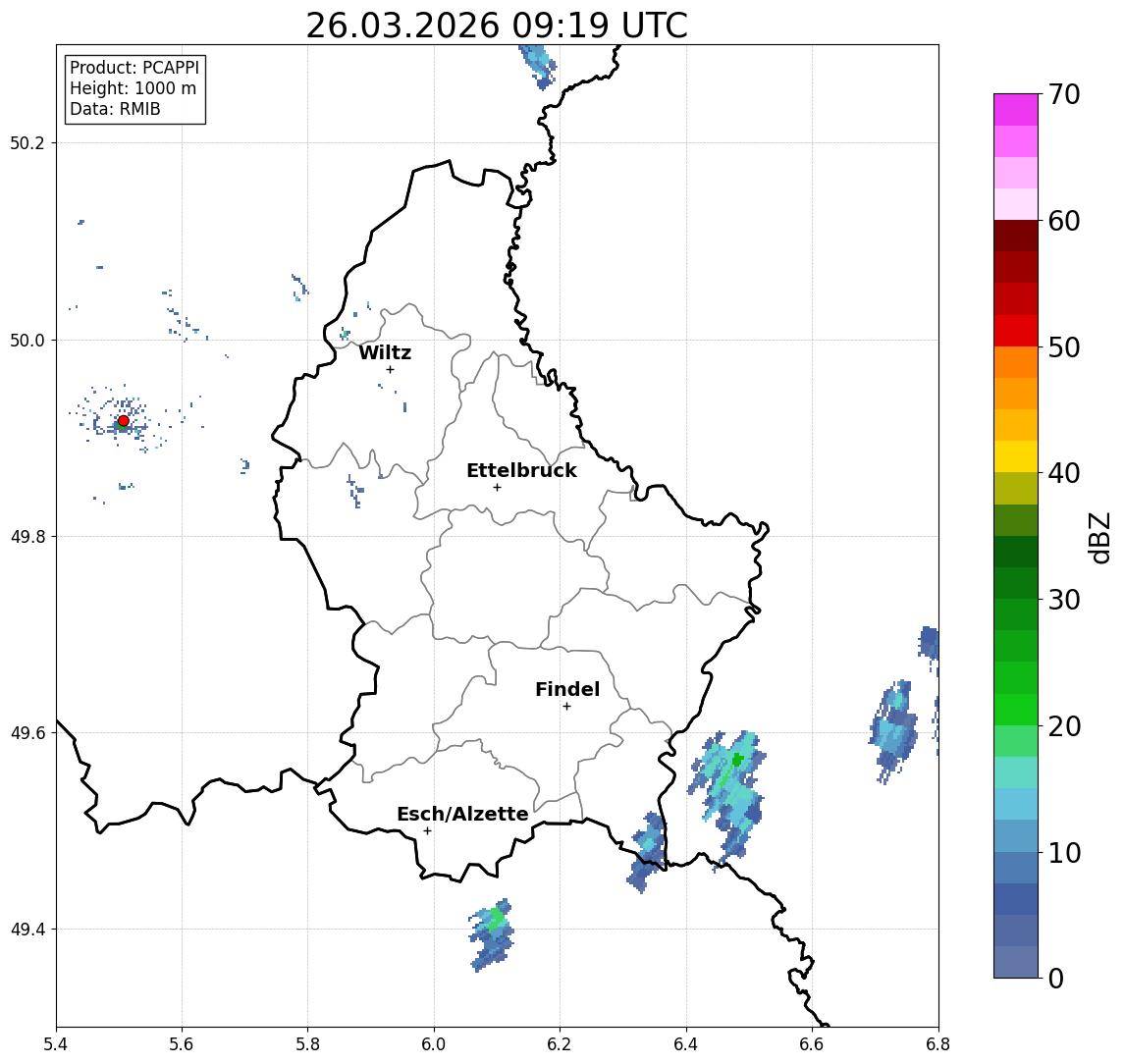Click the 70 tick on colorbar
This screenshot has width=1124, height=1064.
tap(1064, 94)
